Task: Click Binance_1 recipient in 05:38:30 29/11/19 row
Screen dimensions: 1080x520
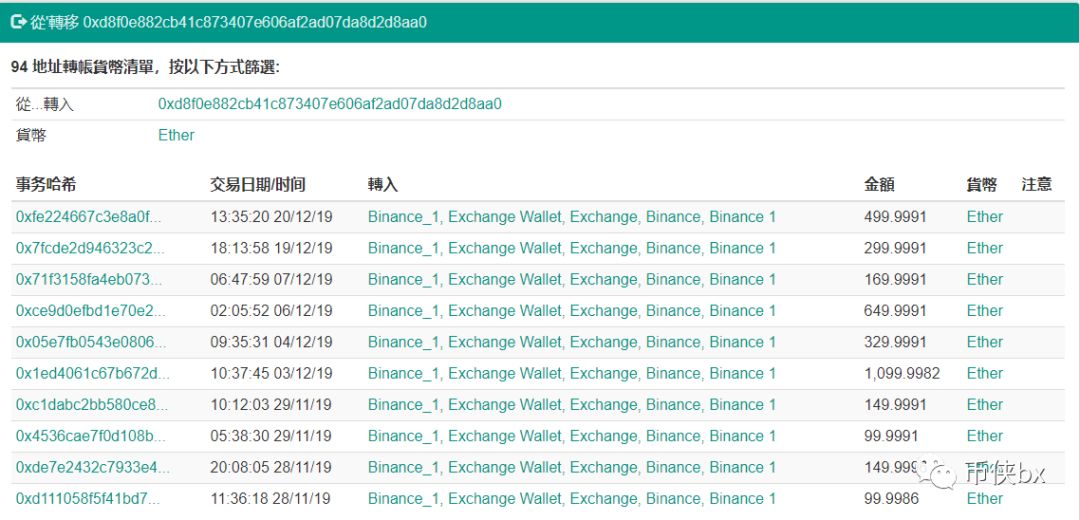Action: [x=572, y=436]
